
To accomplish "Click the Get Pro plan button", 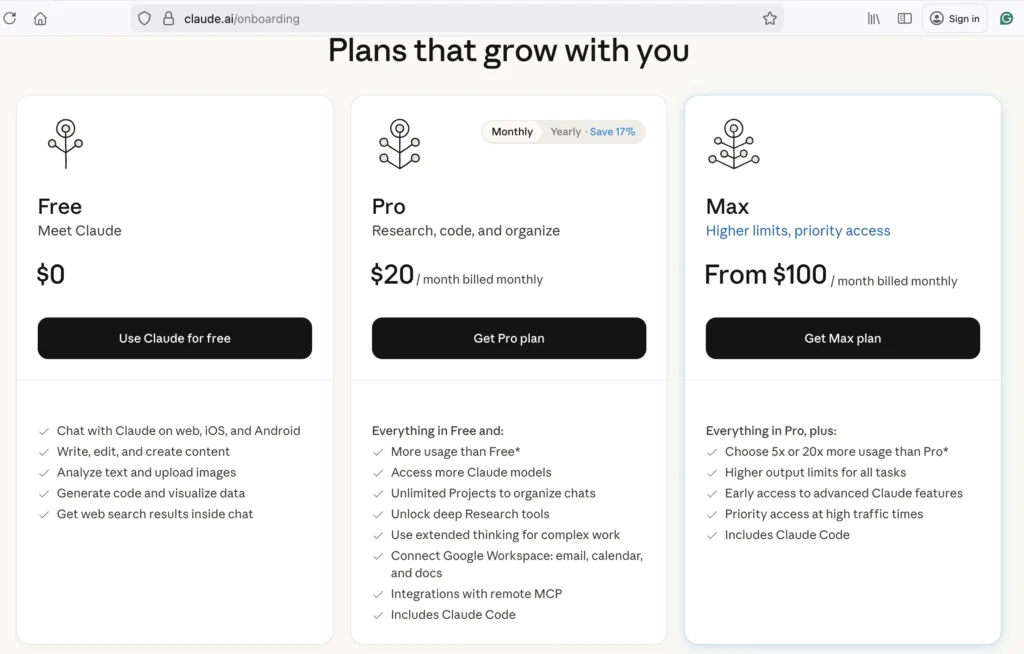I will pyautogui.click(x=509, y=338).
